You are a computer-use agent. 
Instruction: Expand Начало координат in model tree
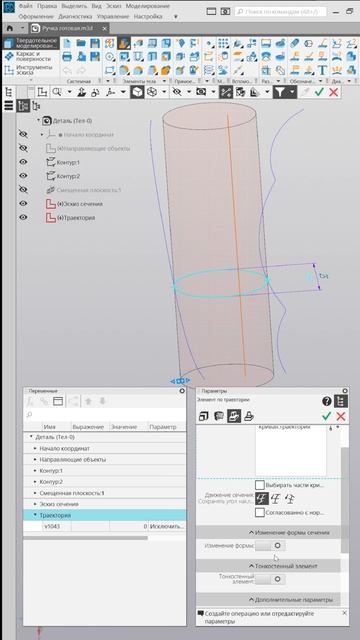point(42,134)
